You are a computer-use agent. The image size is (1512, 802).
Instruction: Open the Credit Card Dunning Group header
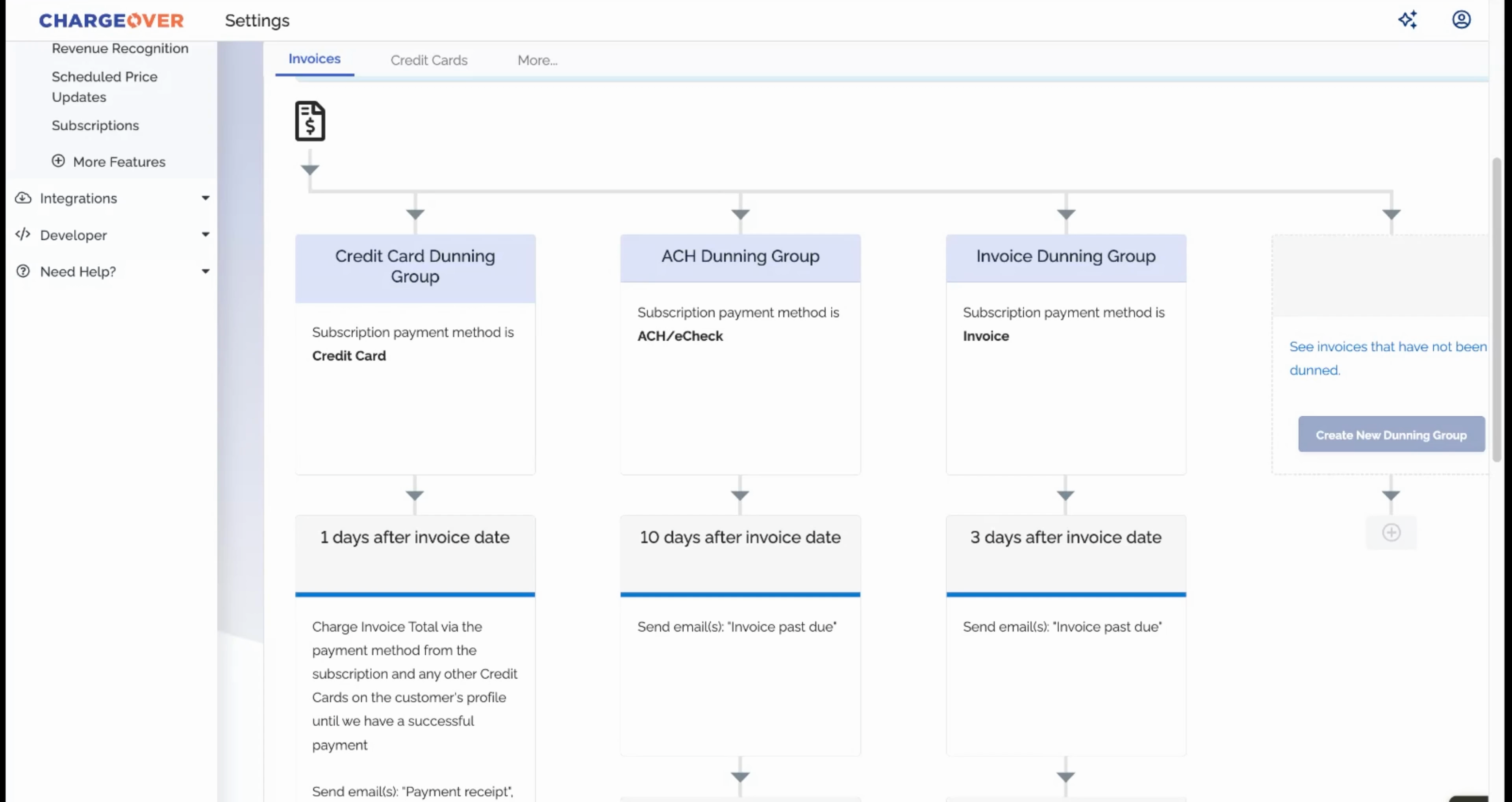[415, 268]
